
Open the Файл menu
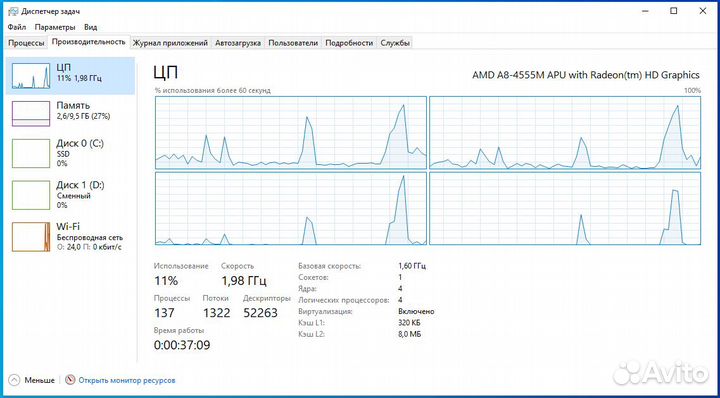pyautogui.click(x=17, y=27)
